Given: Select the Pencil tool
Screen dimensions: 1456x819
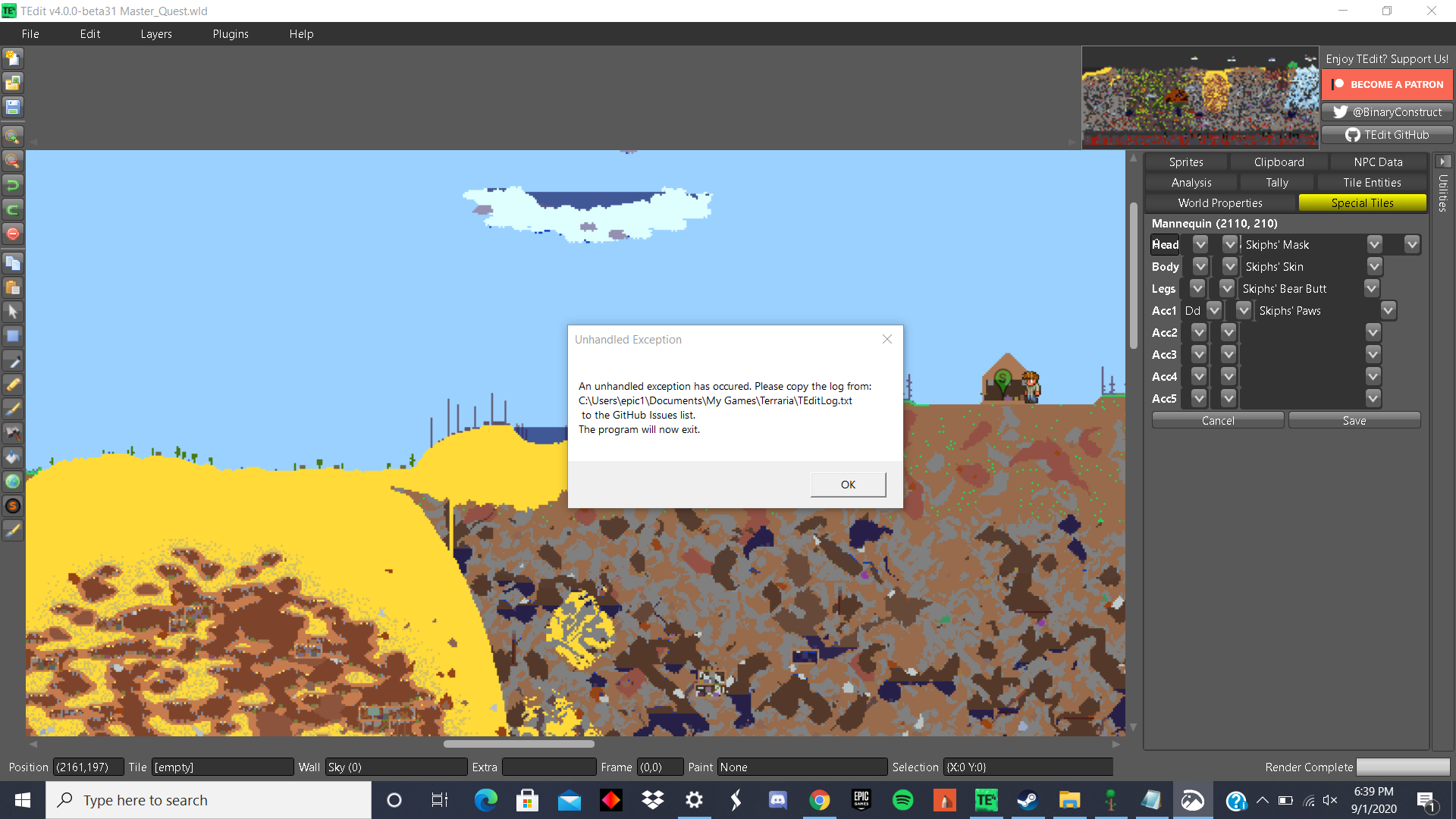Looking at the screenshot, I should tap(12, 384).
